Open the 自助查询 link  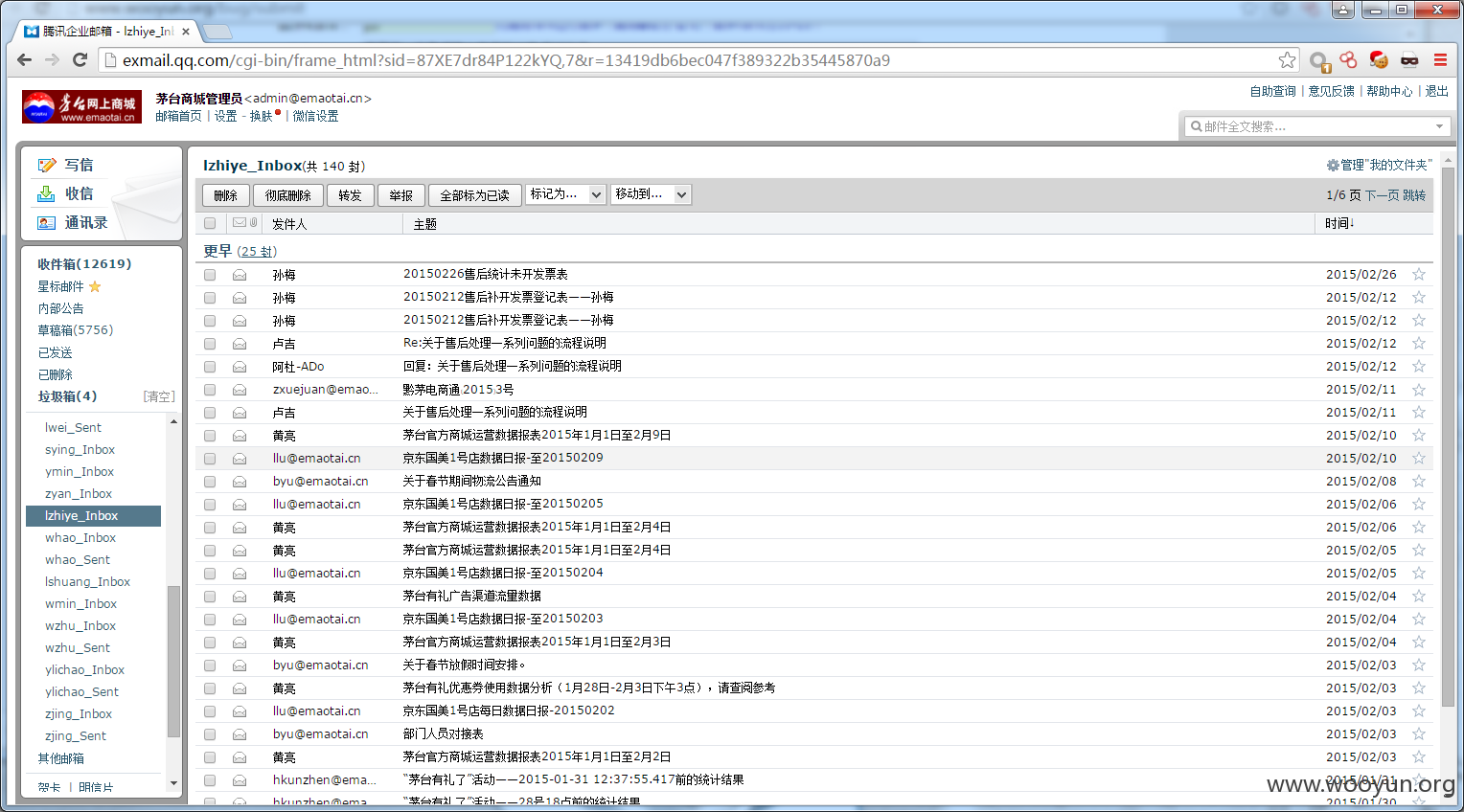(x=1272, y=91)
